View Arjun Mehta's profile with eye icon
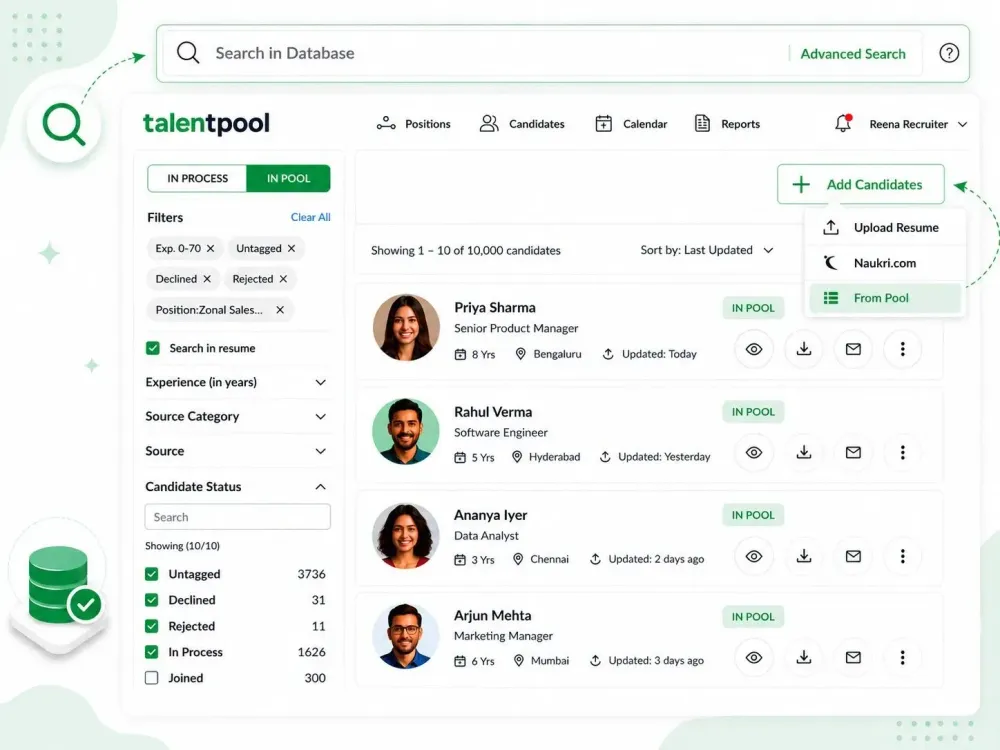The height and width of the screenshot is (750, 1000). (x=754, y=658)
